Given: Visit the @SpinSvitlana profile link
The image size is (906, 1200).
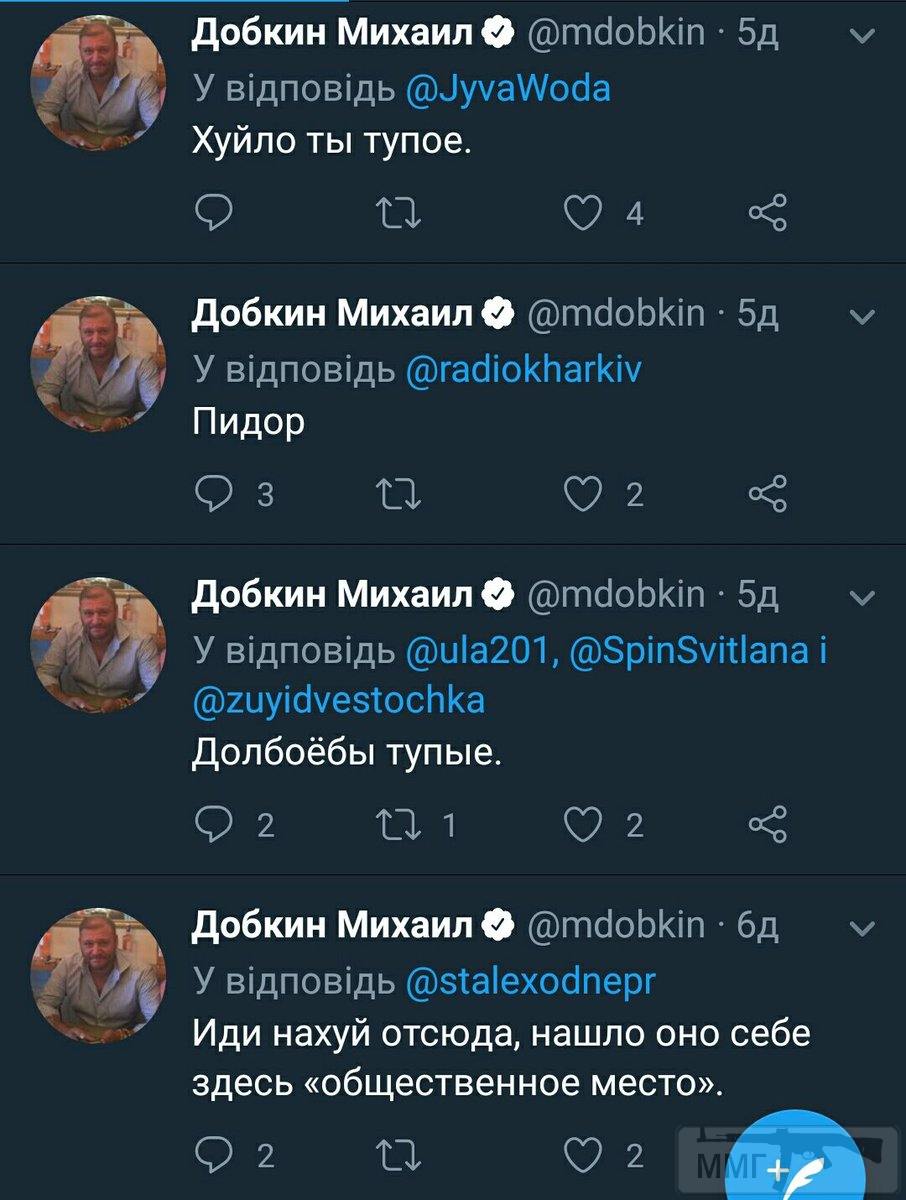Looking at the screenshot, I should (x=688, y=651).
